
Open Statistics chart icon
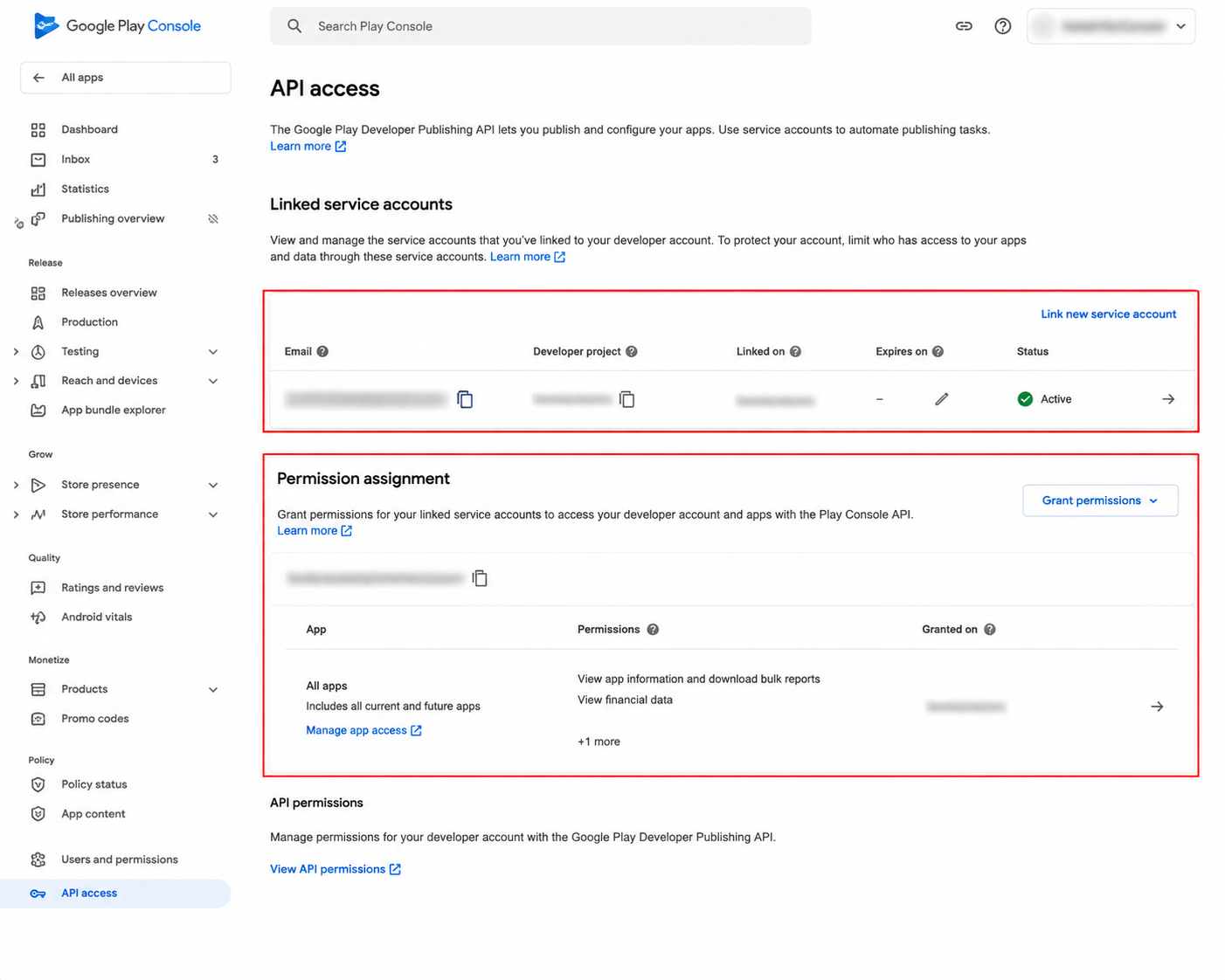coord(38,190)
